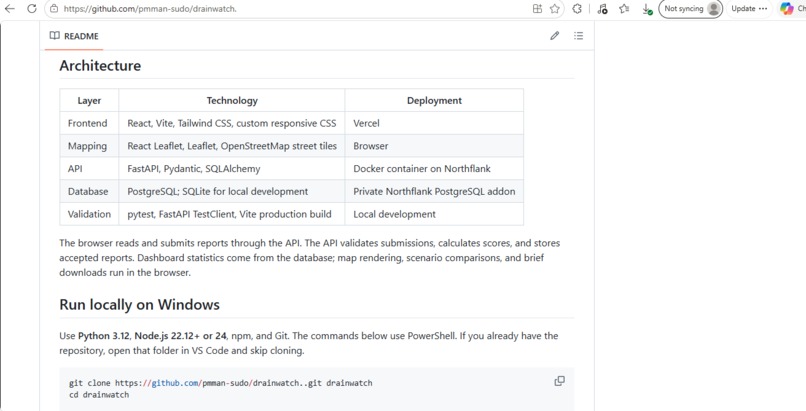Viewport: 806px width, 411px height.
Task: Click the github.com link in code block
Action: pos(175,383)
